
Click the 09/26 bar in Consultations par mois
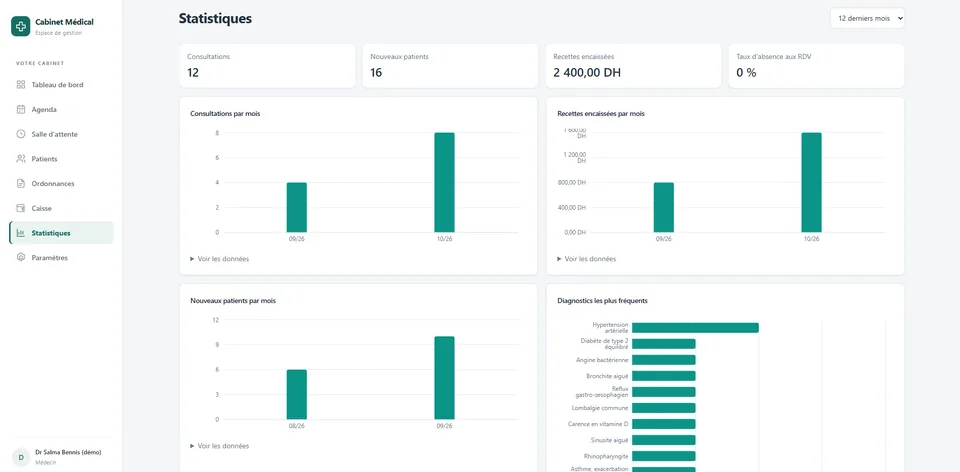point(296,208)
